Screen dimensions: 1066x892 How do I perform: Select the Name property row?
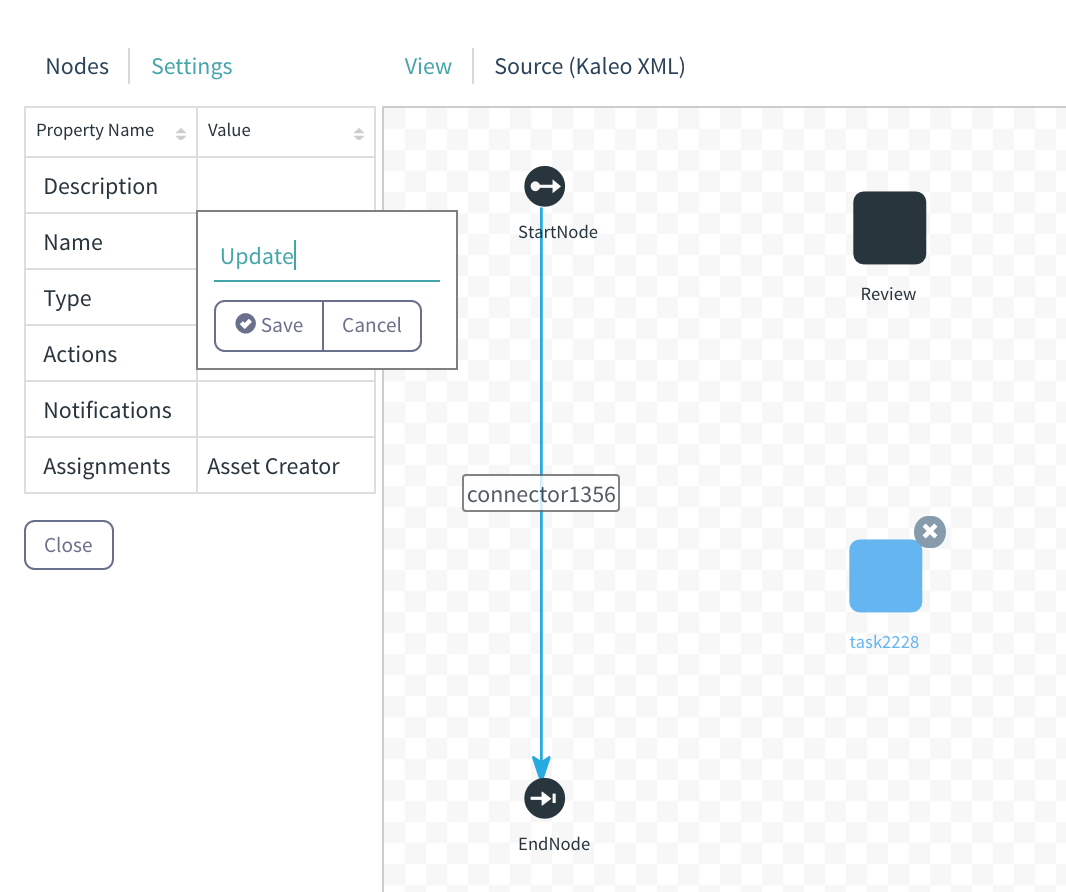(111, 242)
